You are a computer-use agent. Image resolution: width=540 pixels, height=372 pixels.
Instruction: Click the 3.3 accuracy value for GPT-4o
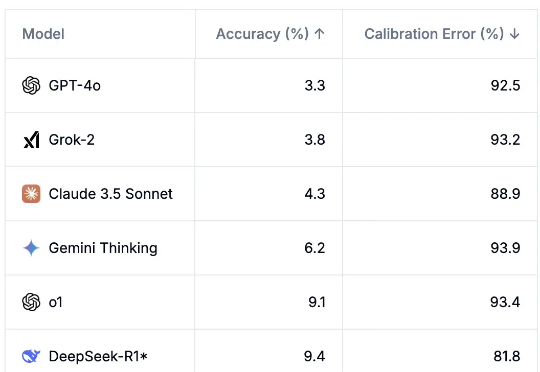point(315,85)
